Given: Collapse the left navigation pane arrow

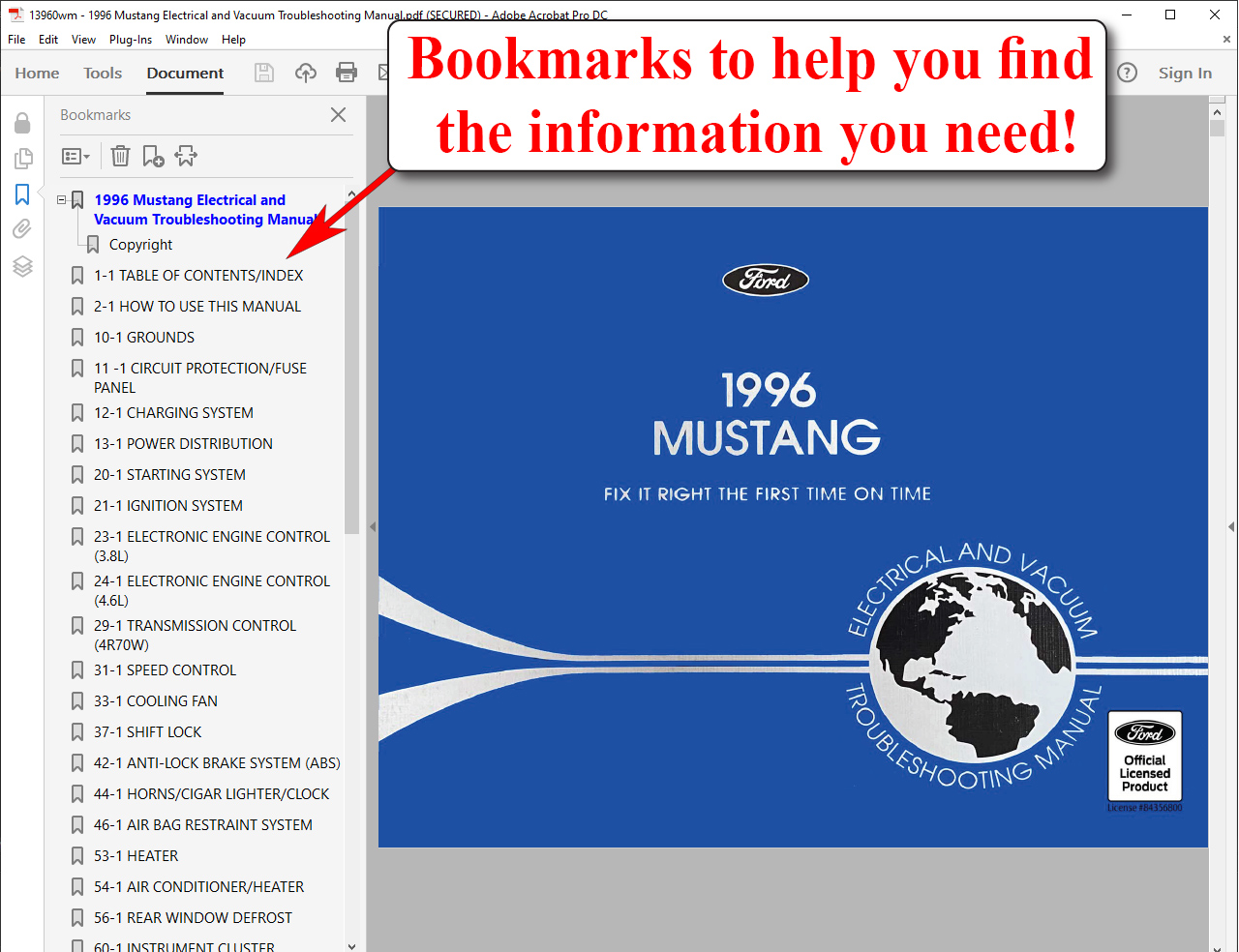Looking at the screenshot, I should pos(372,527).
